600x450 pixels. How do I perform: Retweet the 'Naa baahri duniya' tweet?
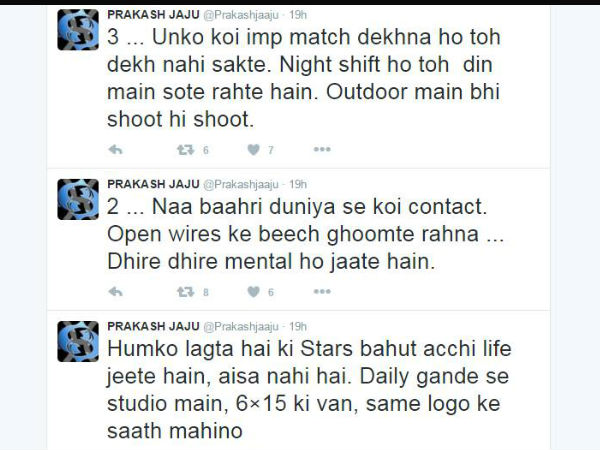pyautogui.click(x=186, y=292)
